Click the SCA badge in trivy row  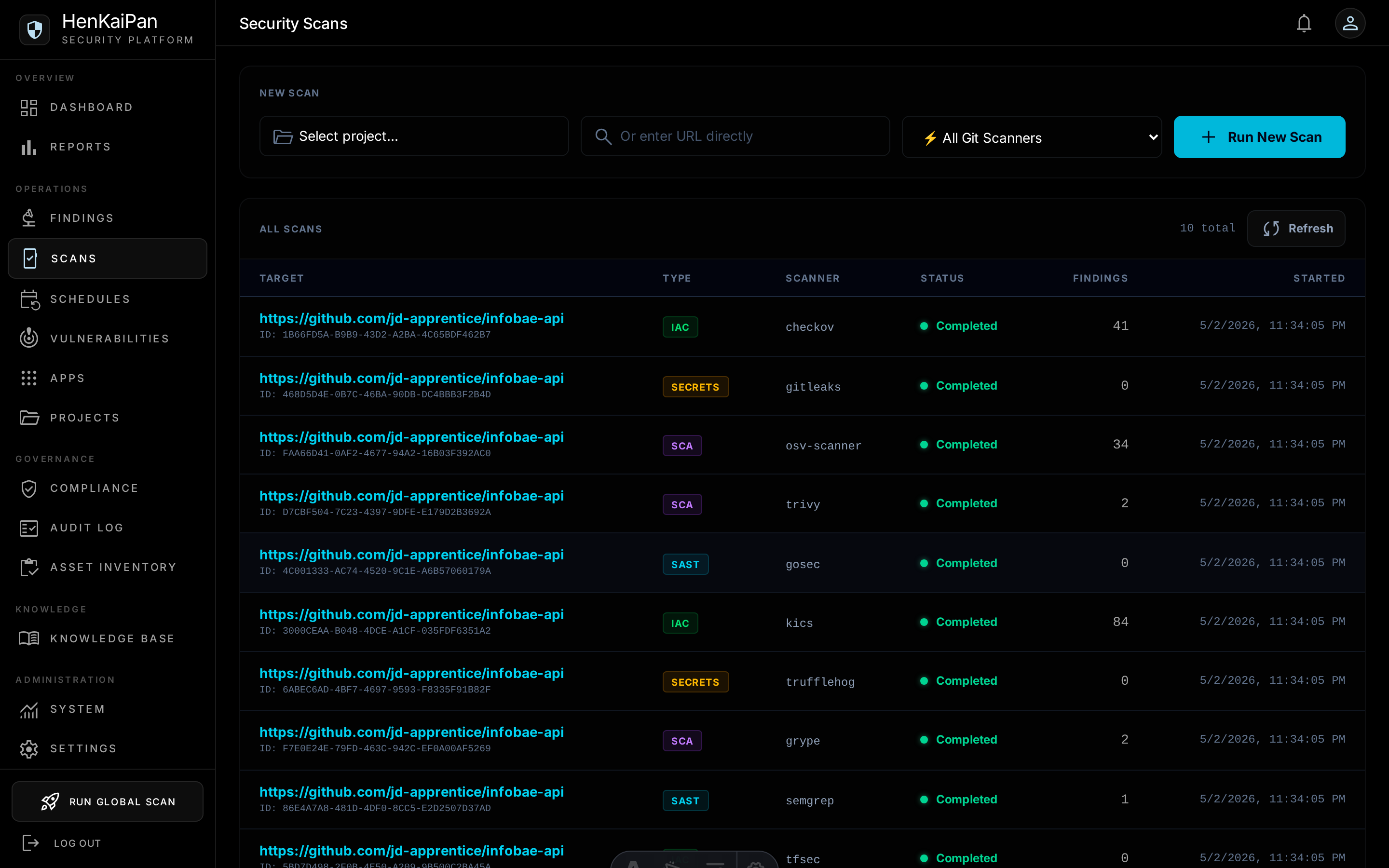(x=682, y=504)
